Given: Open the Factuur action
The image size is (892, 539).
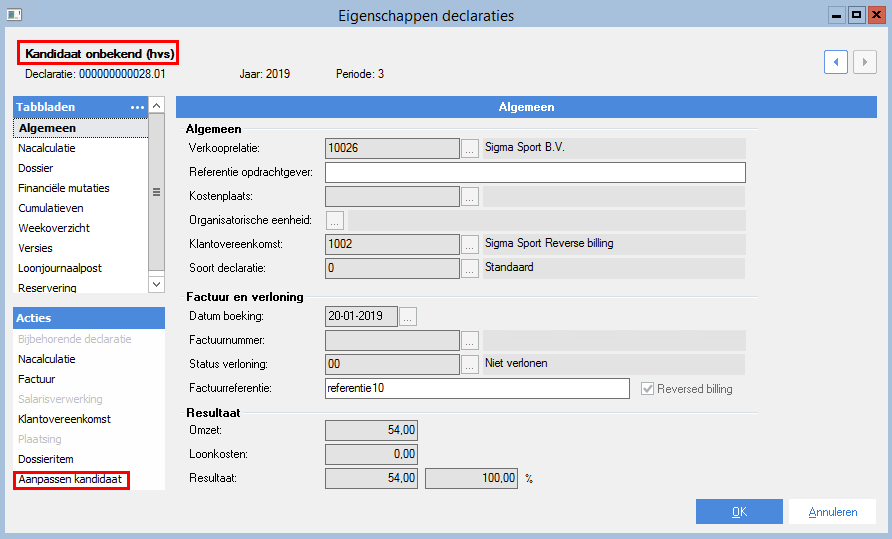Looking at the screenshot, I should click(x=36, y=379).
